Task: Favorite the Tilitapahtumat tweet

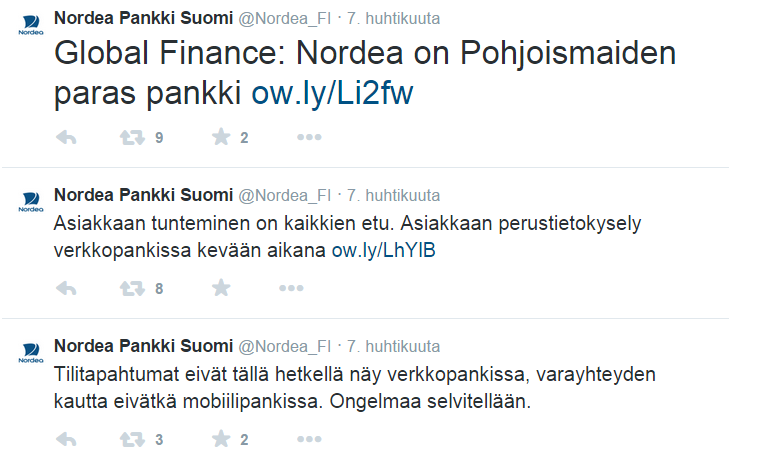Action: coord(221,439)
